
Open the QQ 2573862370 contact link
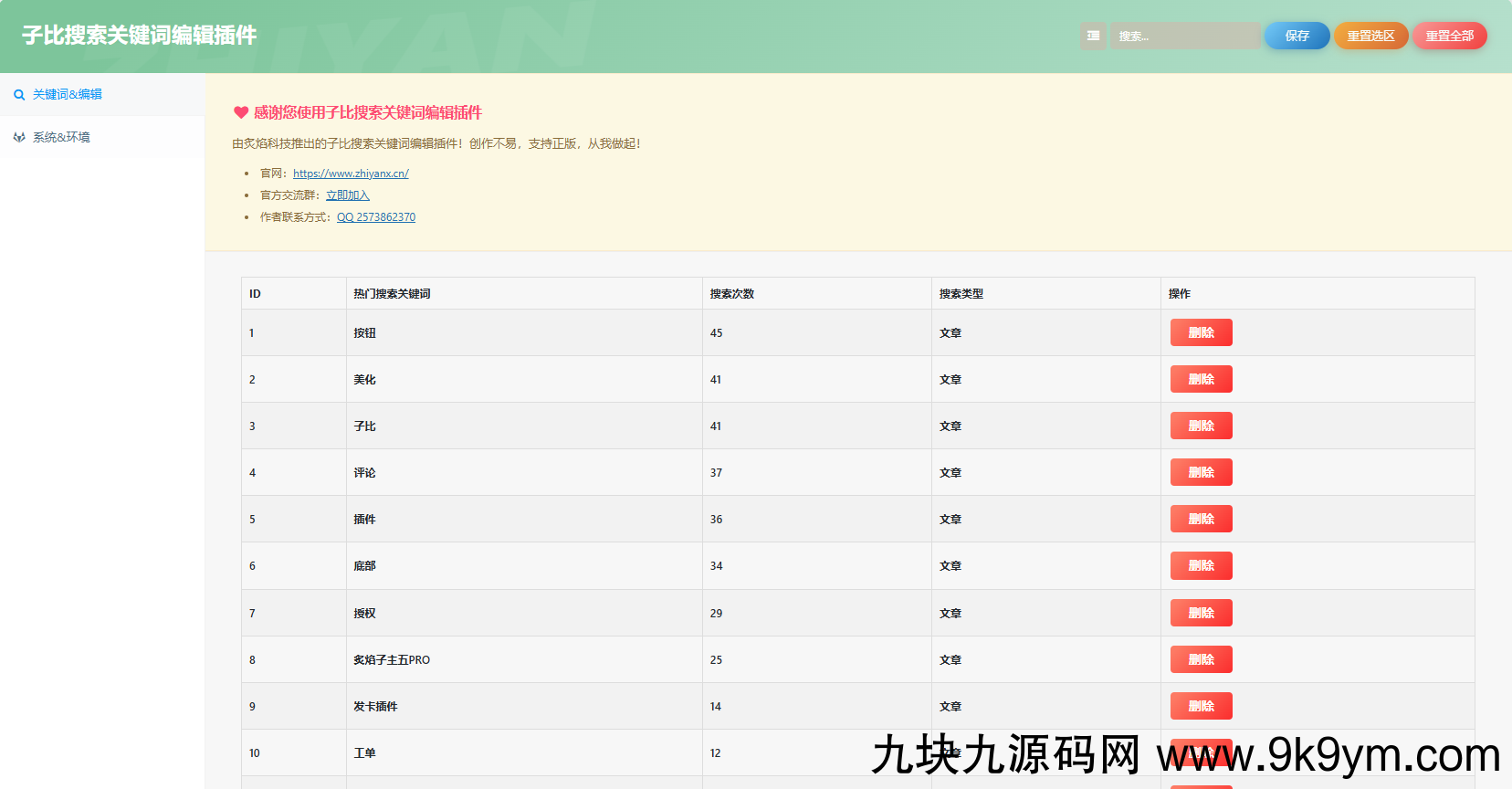pos(375,217)
